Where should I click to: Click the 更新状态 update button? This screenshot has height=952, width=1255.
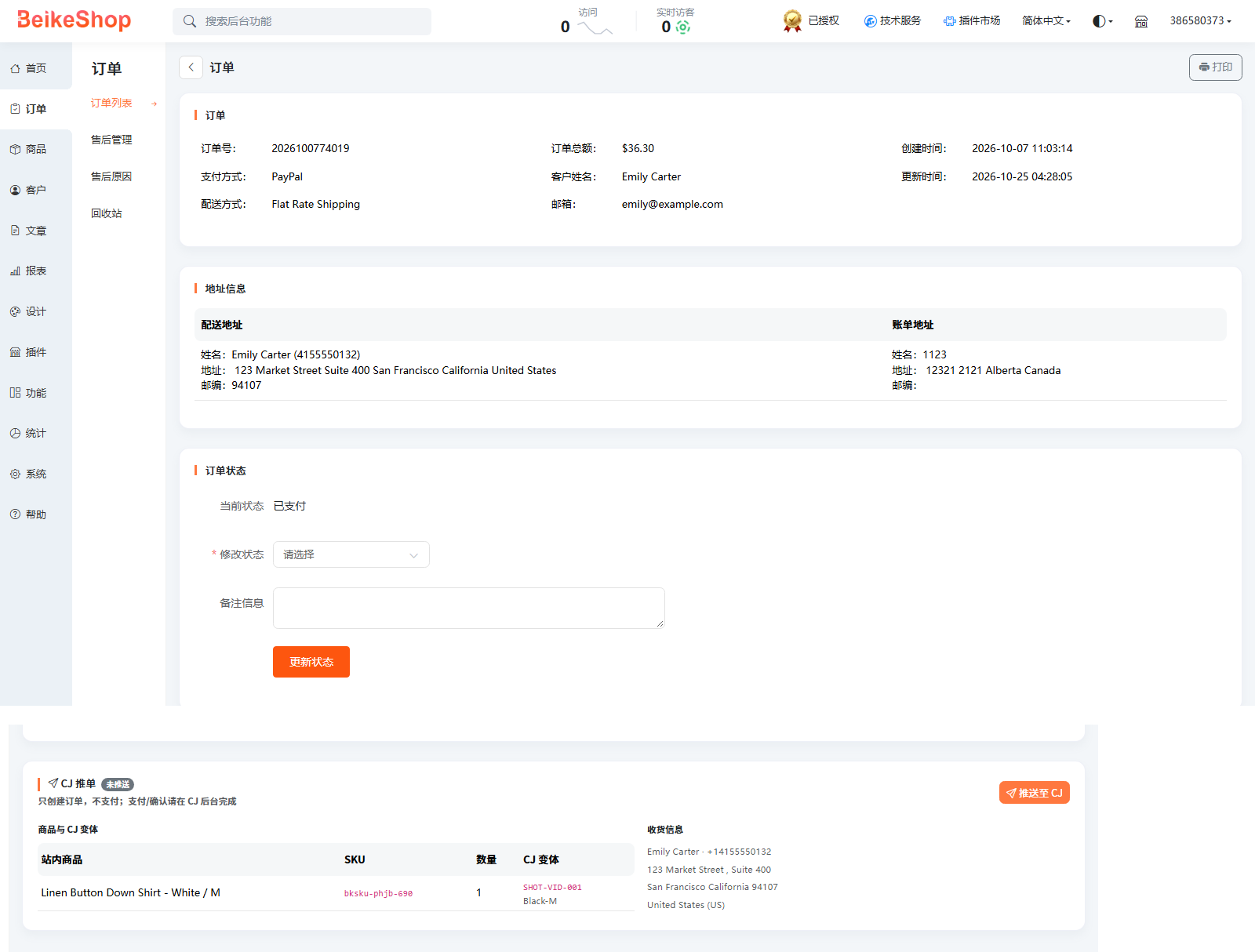[x=311, y=662]
